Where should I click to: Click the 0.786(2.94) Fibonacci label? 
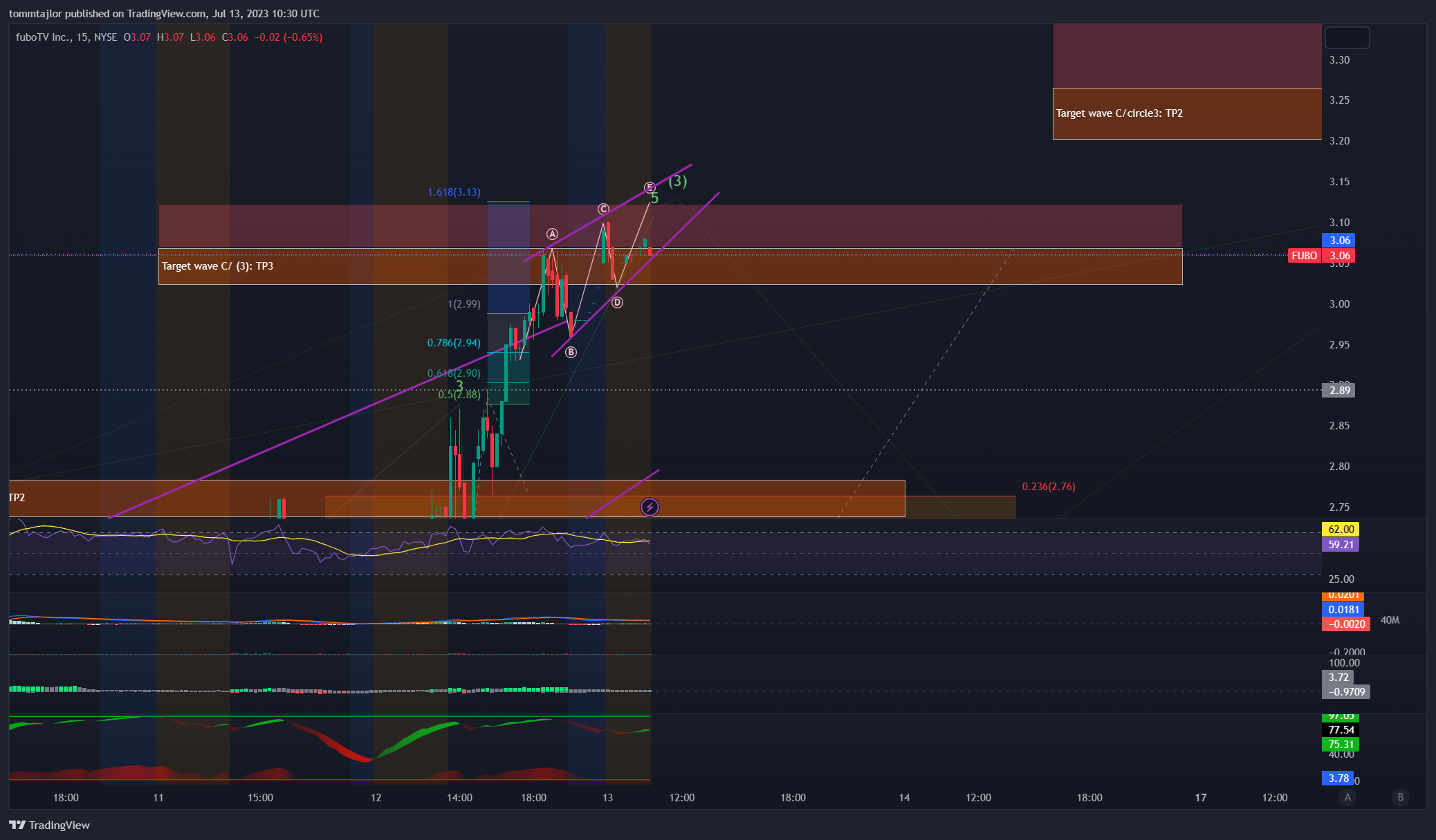click(454, 343)
